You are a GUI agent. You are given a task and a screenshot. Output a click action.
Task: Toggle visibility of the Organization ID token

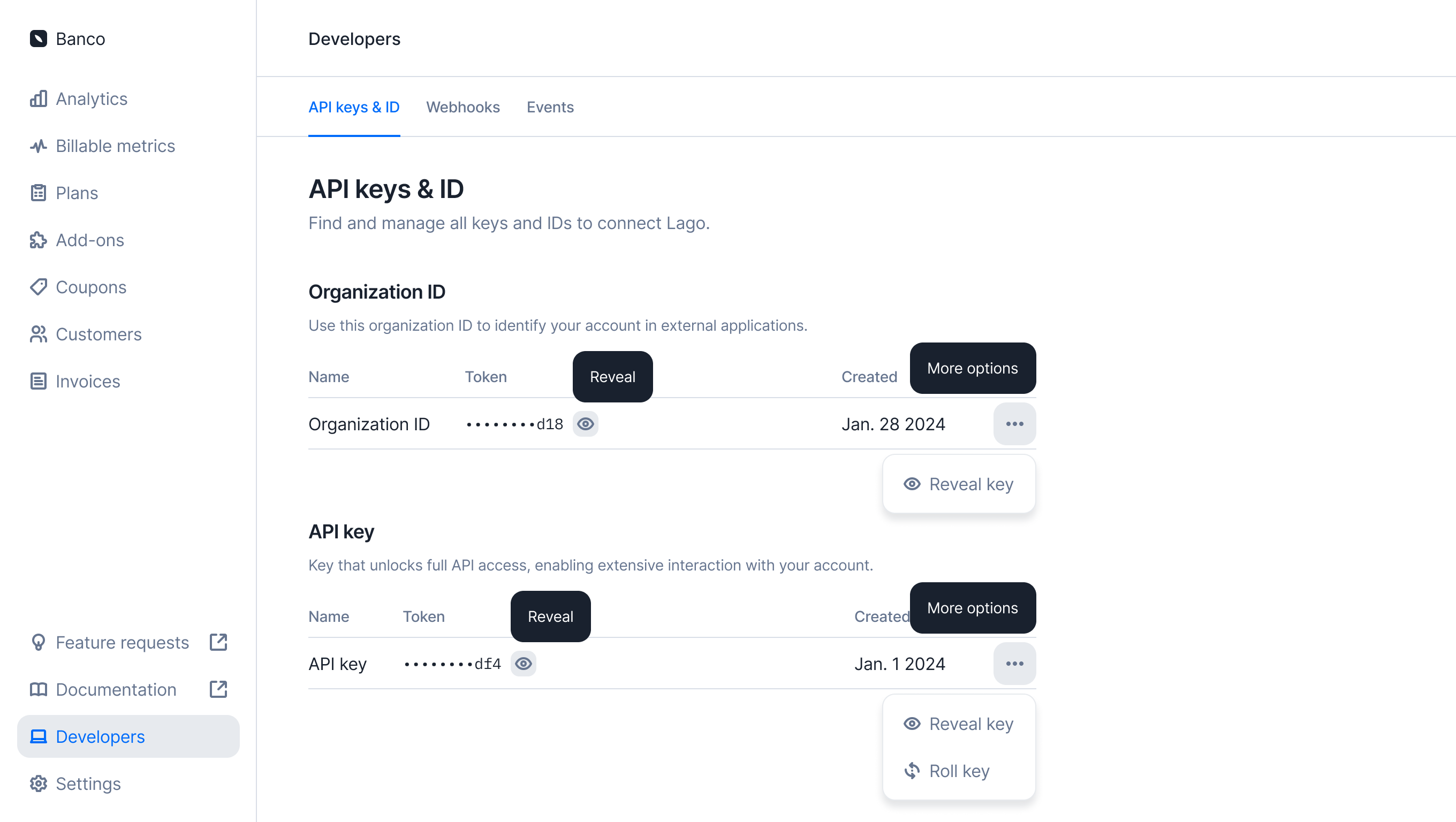pyautogui.click(x=586, y=424)
